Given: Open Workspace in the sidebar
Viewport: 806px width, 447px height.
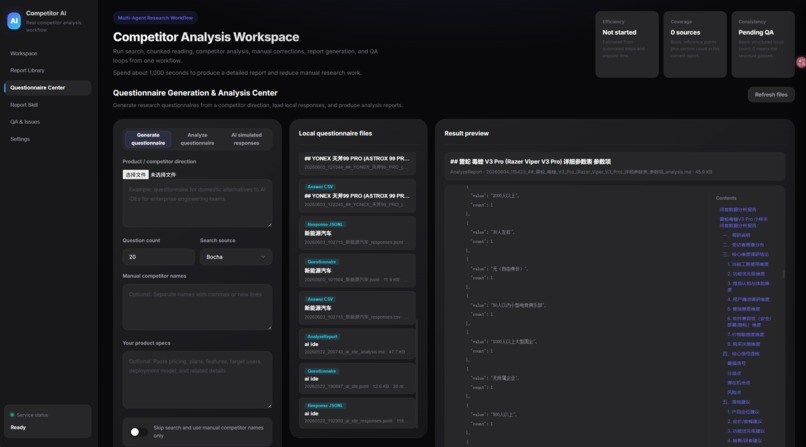Looking at the screenshot, I should coord(47,53).
